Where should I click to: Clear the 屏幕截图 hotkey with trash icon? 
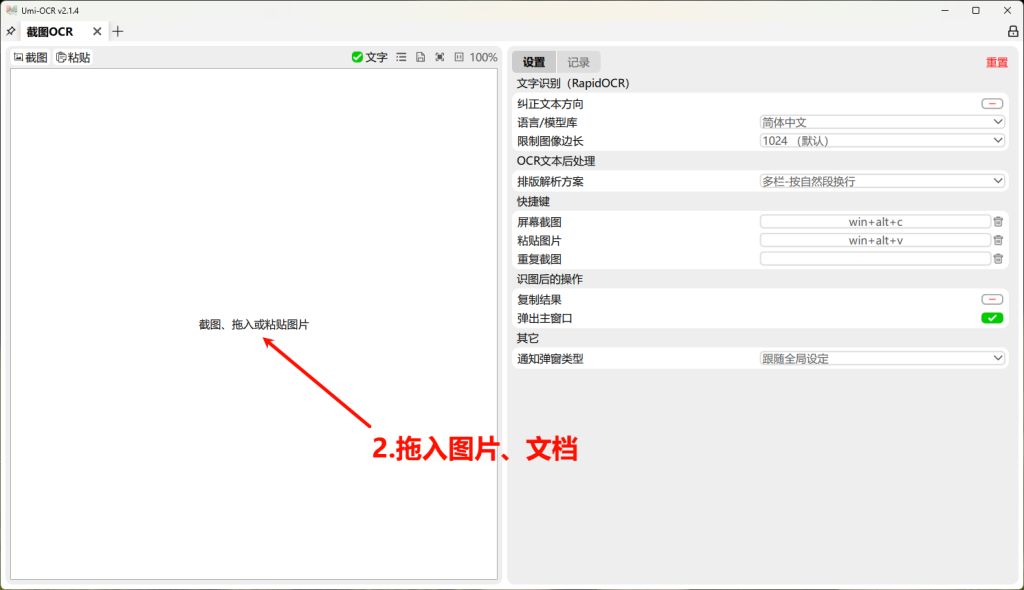pos(998,221)
